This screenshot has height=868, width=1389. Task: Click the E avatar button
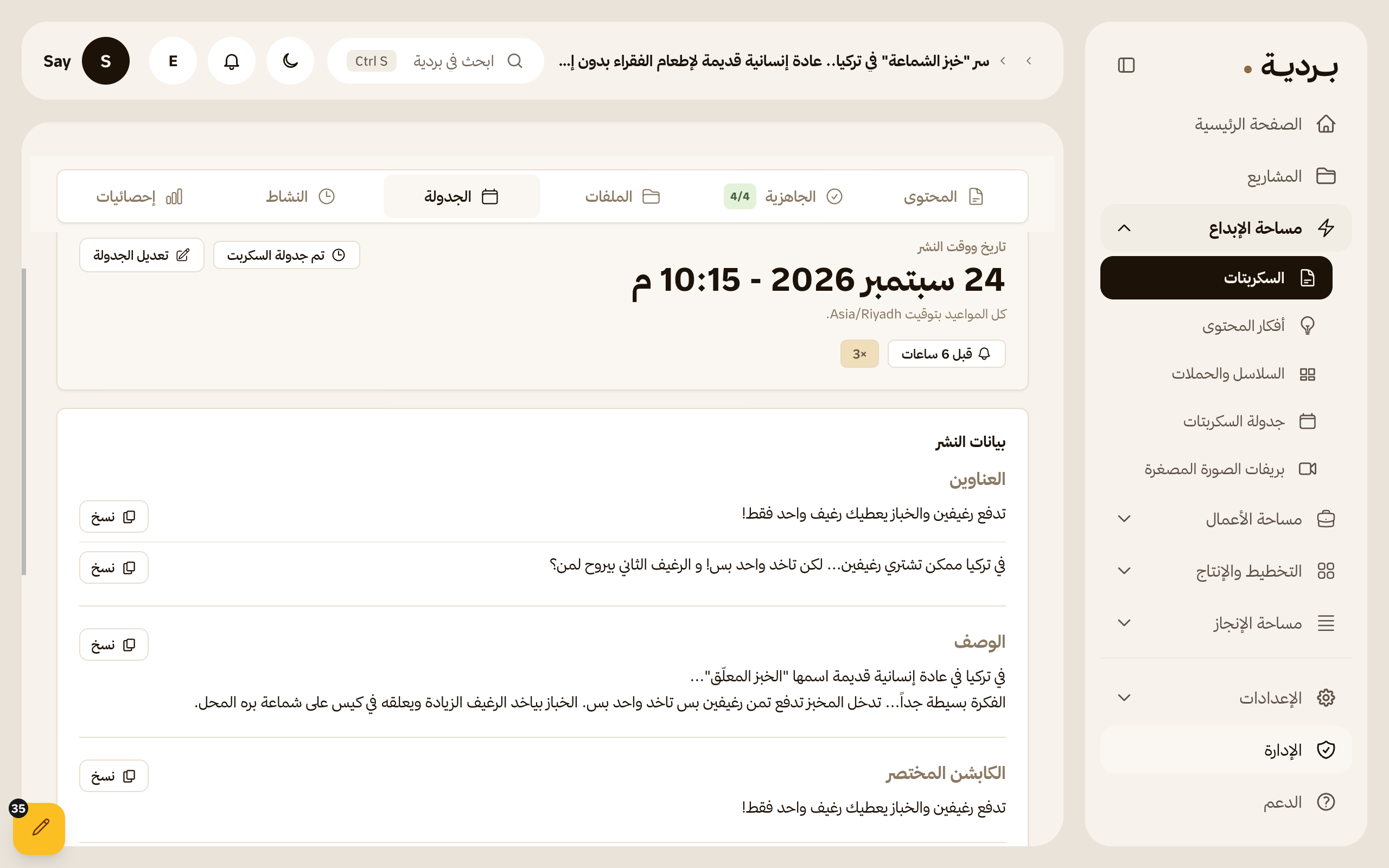[x=173, y=61]
